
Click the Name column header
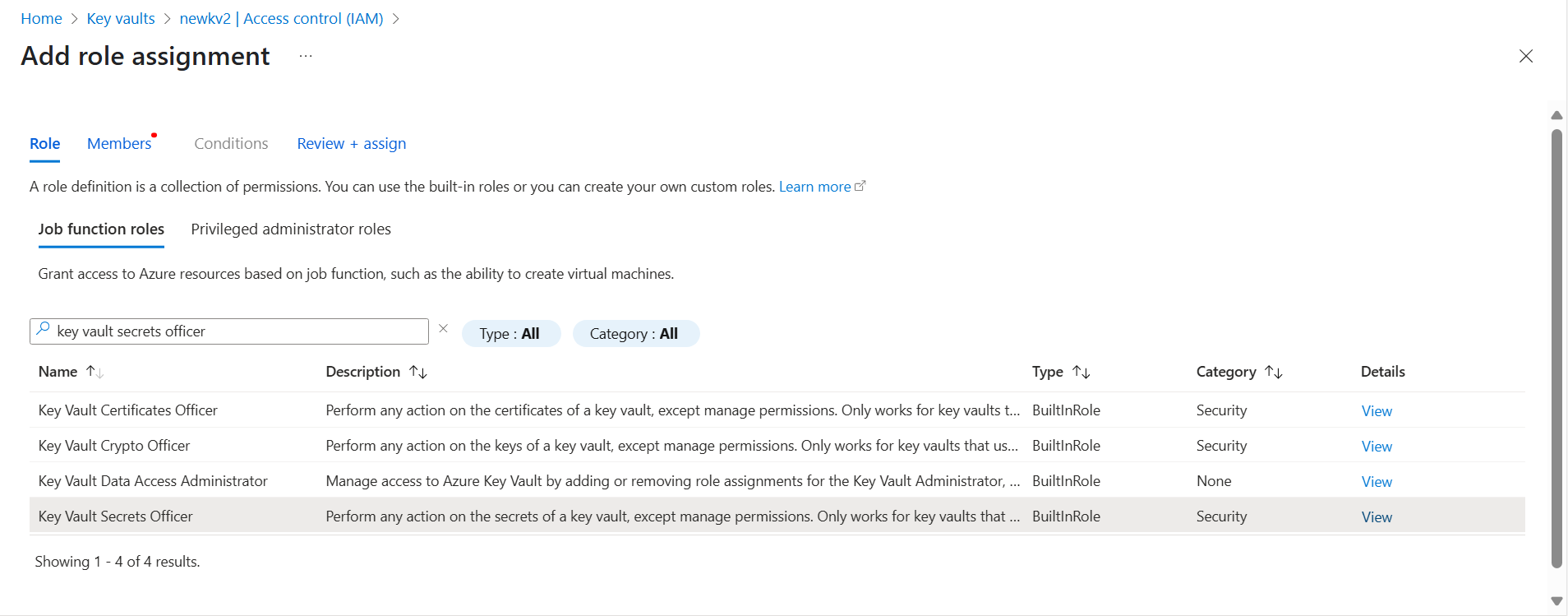pyautogui.click(x=58, y=372)
